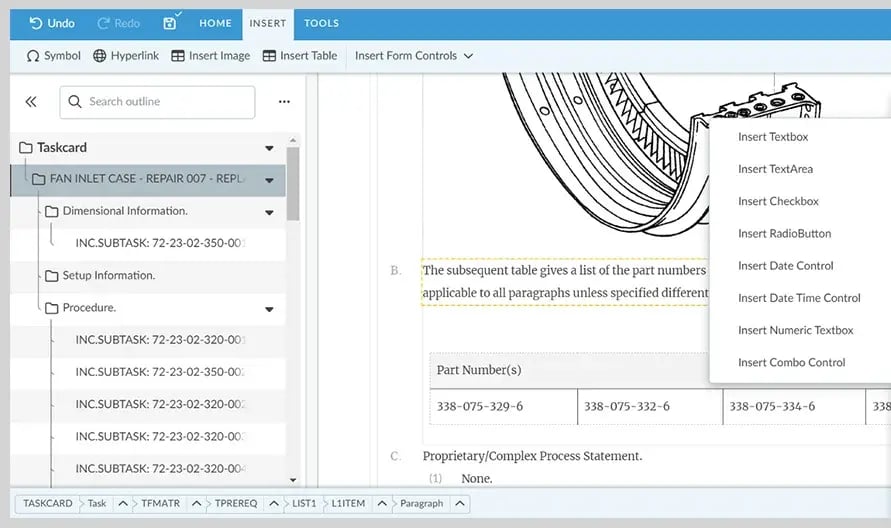
Task: Click the save document icon
Action: click(x=170, y=22)
